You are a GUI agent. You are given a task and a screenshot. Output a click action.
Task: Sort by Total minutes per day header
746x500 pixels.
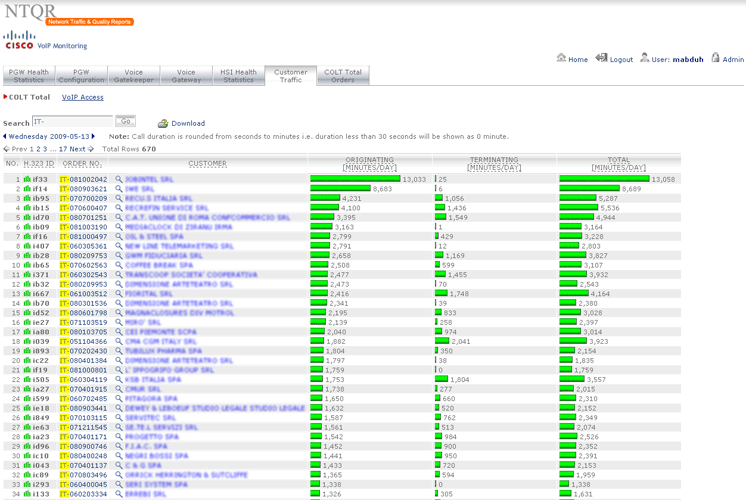tap(617, 163)
